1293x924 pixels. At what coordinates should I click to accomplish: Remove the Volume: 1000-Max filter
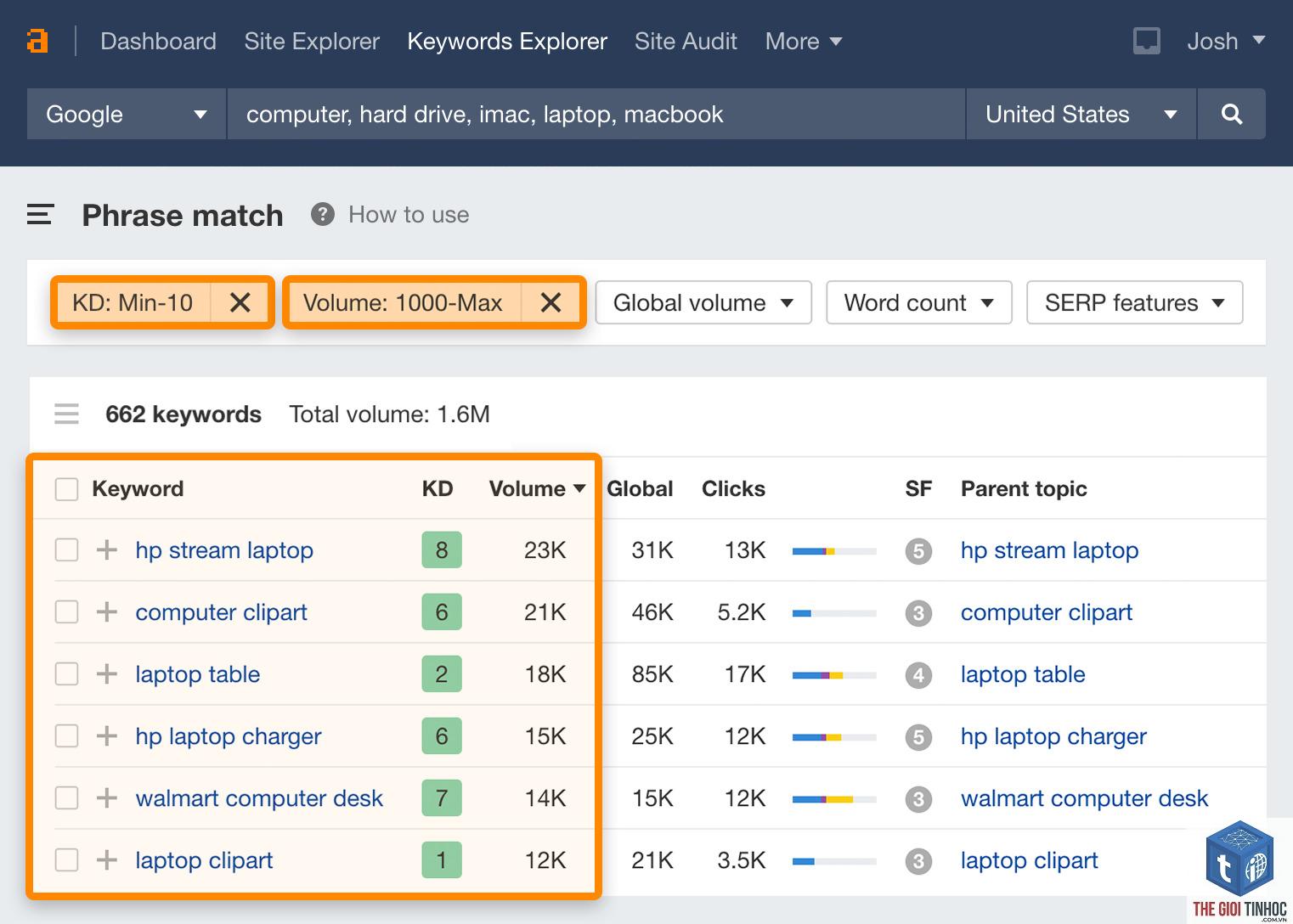(x=551, y=302)
